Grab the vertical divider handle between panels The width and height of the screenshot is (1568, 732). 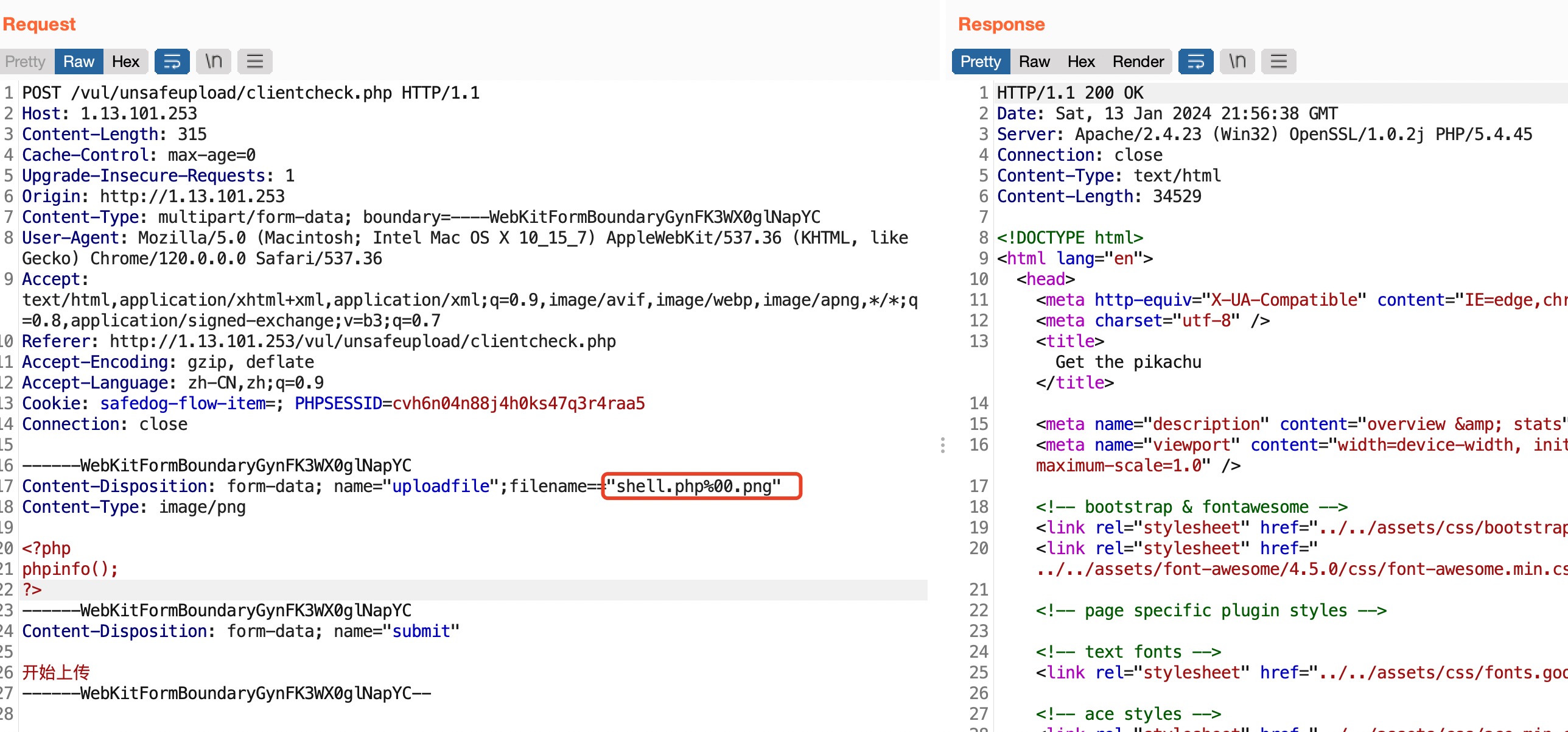click(x=942, y=445)
